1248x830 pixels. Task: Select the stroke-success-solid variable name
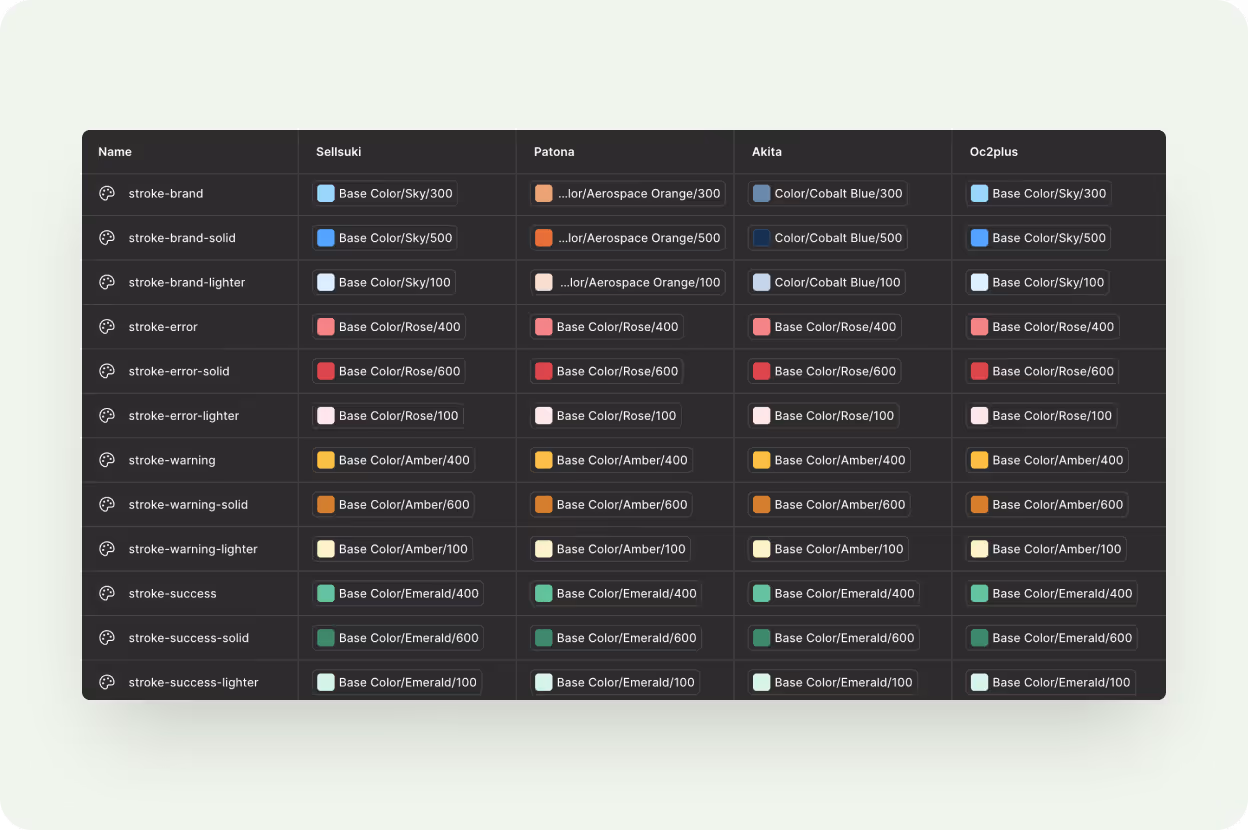pyautogui.click(x=189, y=638)
